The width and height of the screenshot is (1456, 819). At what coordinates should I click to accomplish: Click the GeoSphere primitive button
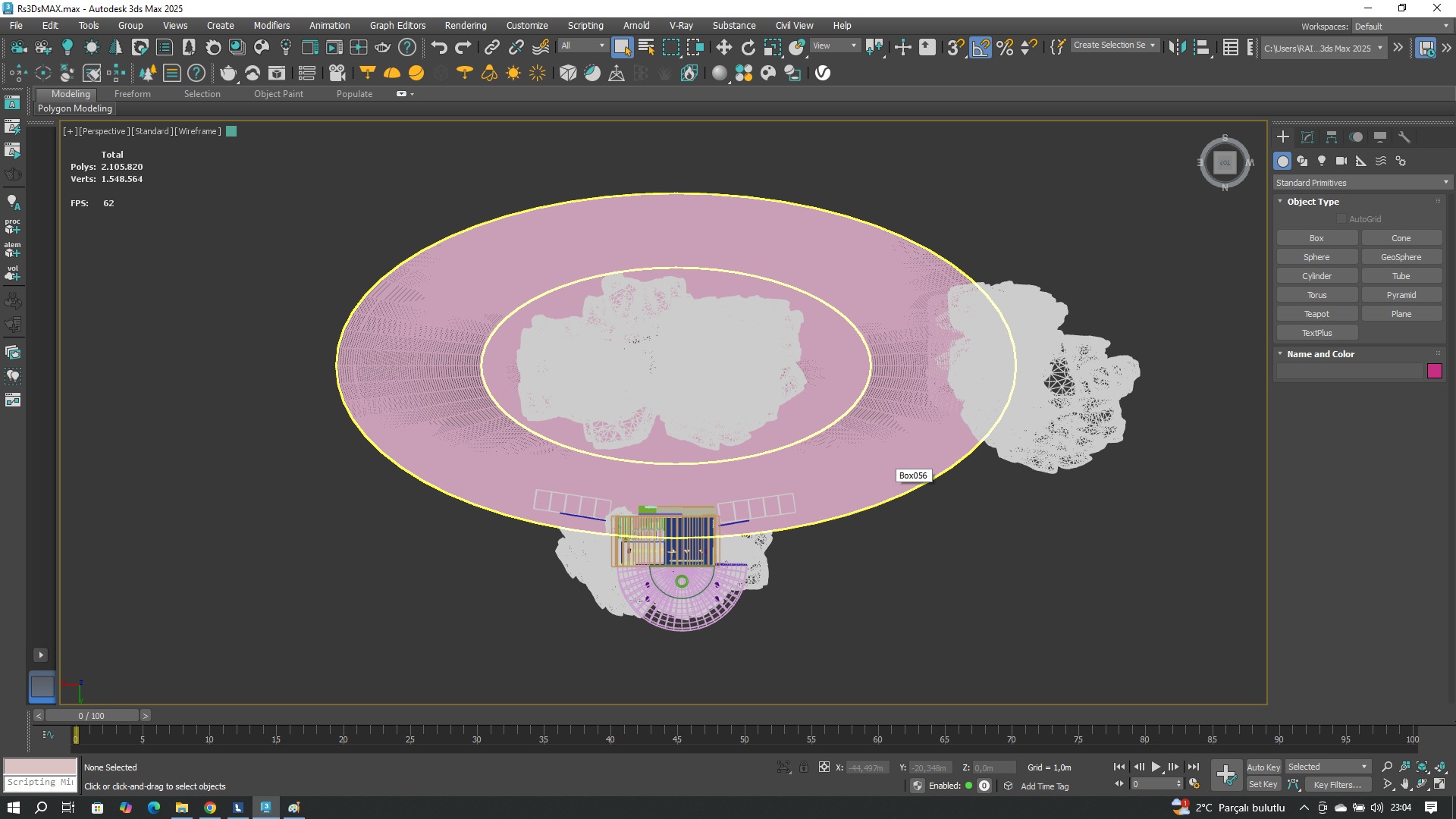pos(1401,257)
